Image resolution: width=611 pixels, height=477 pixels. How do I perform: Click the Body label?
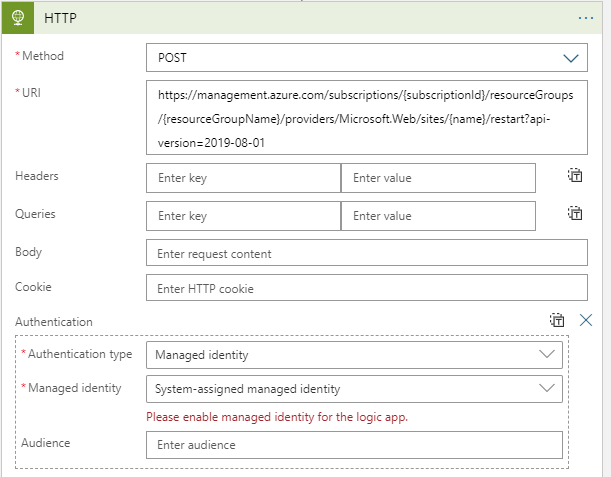(x=28, y=252)
